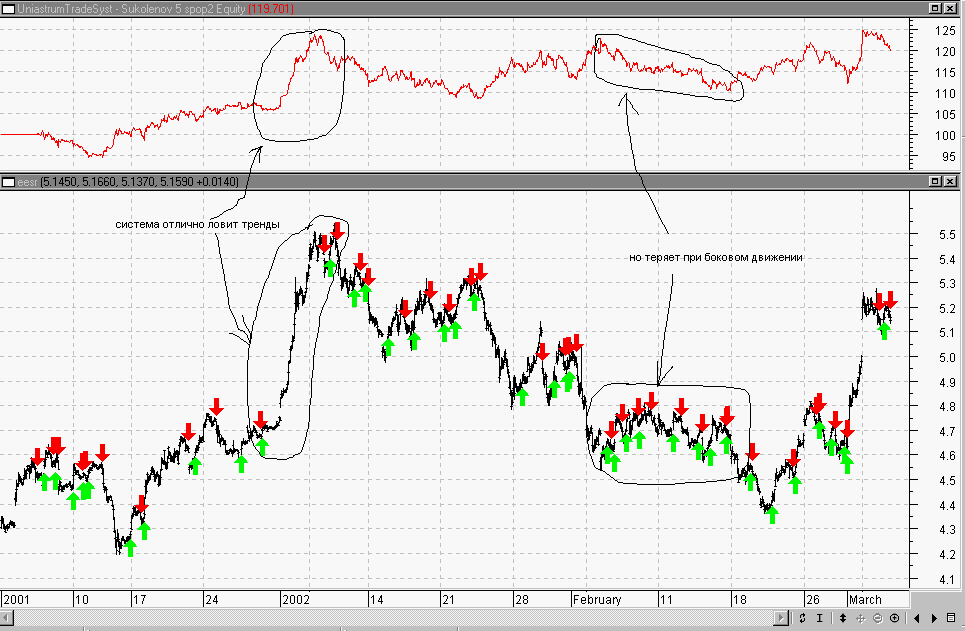Select the I-beam text cursor tool
The width and height of the screenshot is (965, 631).
[820, 617]
